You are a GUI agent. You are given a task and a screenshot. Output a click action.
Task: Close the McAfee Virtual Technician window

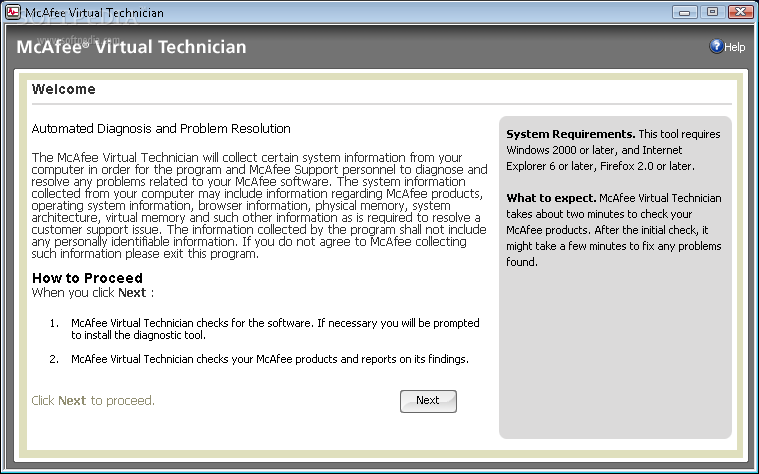741,12
